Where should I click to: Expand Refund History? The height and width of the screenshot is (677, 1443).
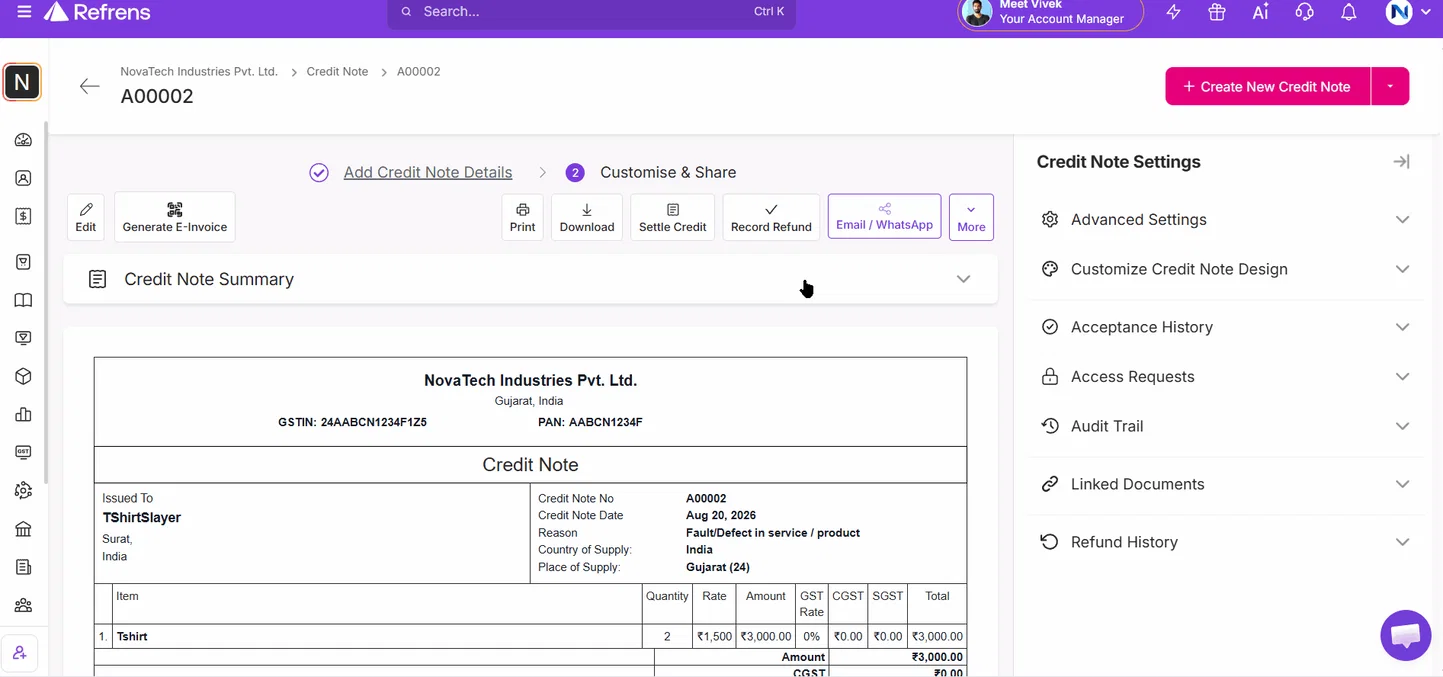1225,542
